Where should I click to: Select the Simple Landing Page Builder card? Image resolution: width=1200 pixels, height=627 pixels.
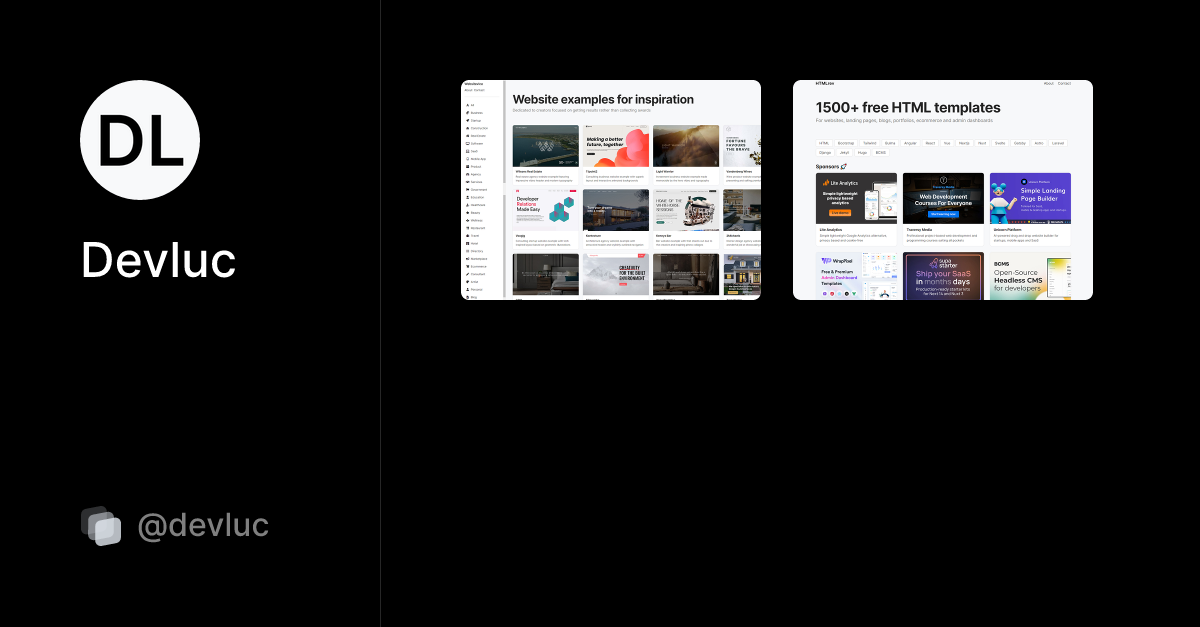[x=1030, y=198]
